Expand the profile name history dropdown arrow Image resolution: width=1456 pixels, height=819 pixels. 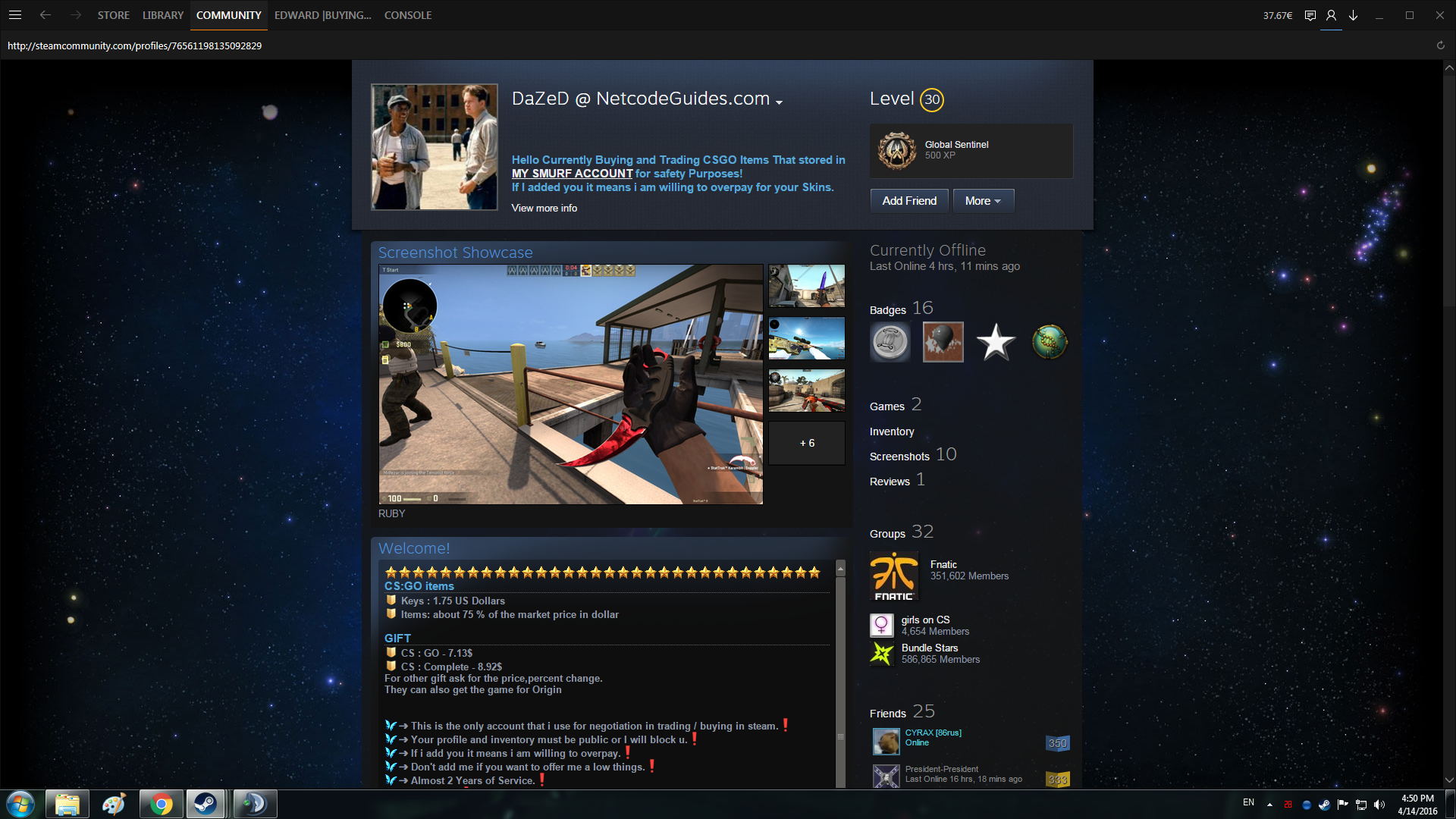pos(779,102)
